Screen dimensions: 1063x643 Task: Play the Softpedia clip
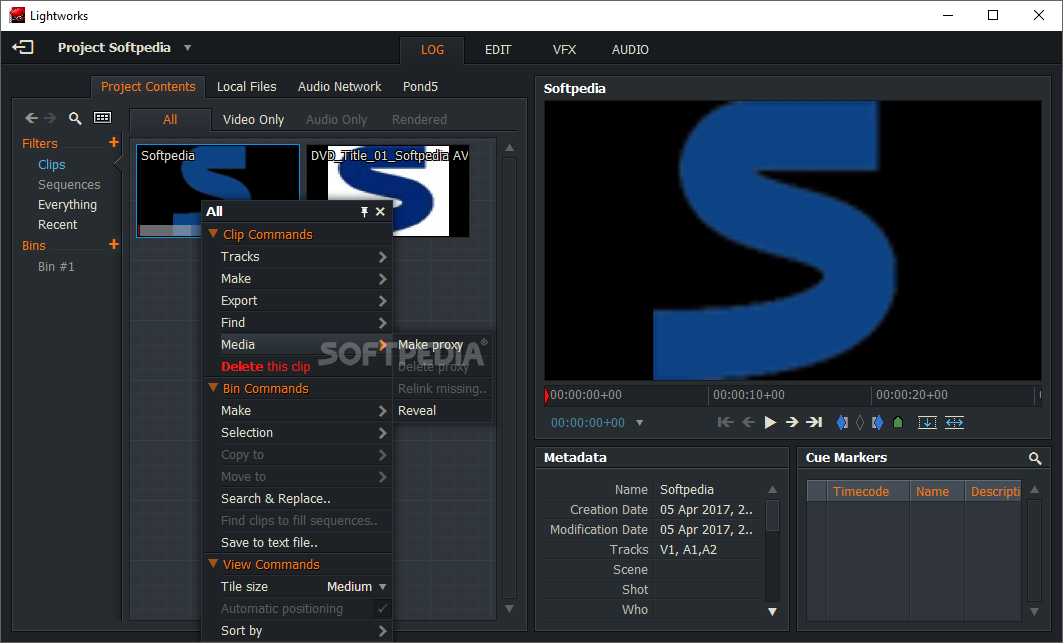770,423
